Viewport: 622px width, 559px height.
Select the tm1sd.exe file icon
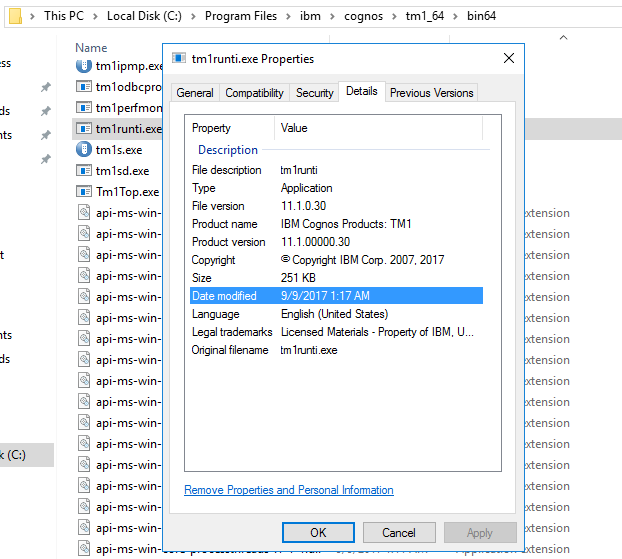(84, 170)
